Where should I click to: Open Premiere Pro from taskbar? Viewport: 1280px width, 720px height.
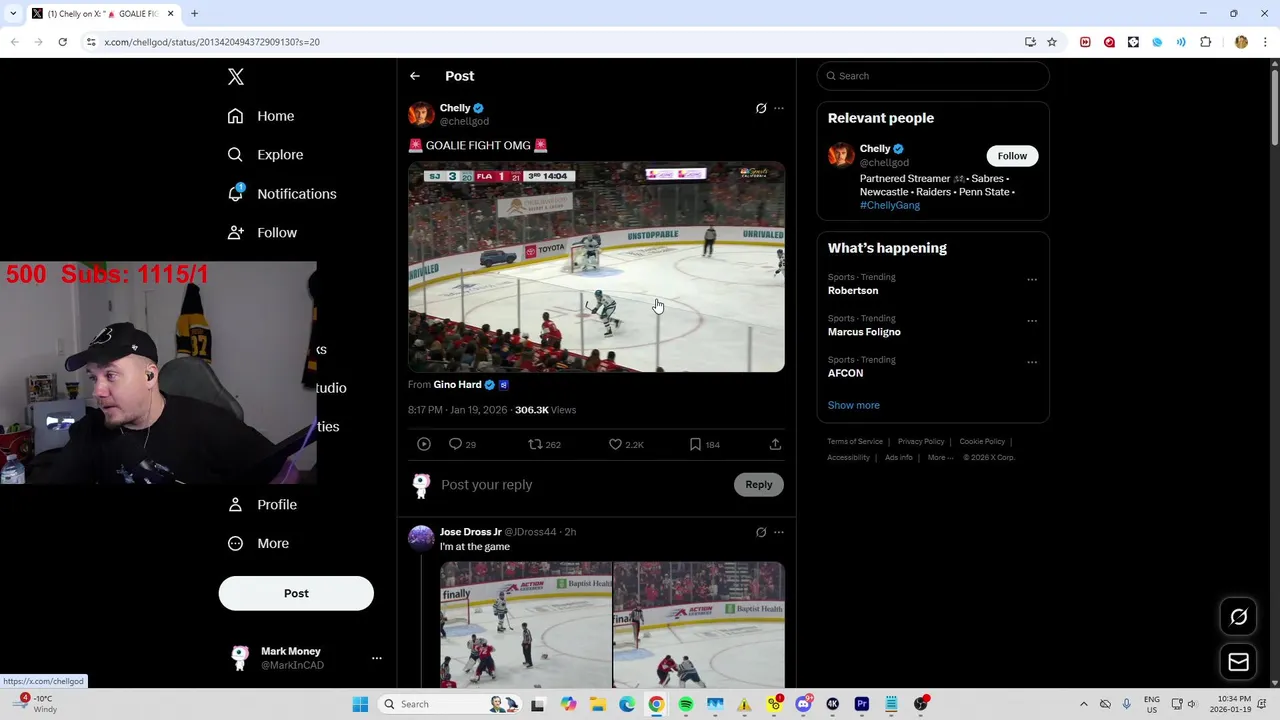(x=862, y=704)
